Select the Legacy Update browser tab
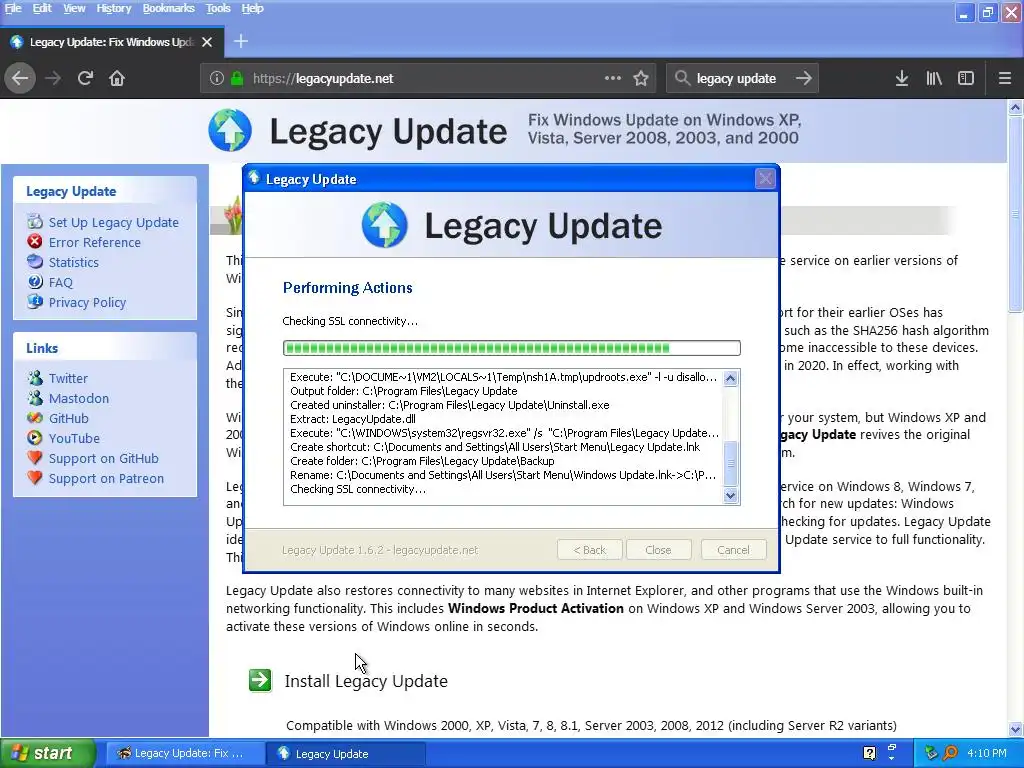This screenshot has width=1024, height=768. pos(112,42)
